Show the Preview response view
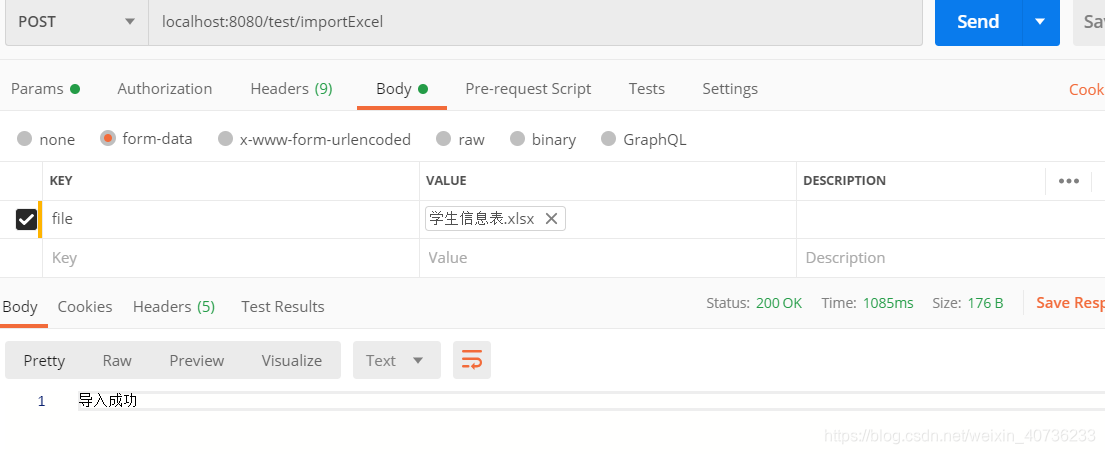This screenshot has width=1105, height=454. click(x=196, y=360)
